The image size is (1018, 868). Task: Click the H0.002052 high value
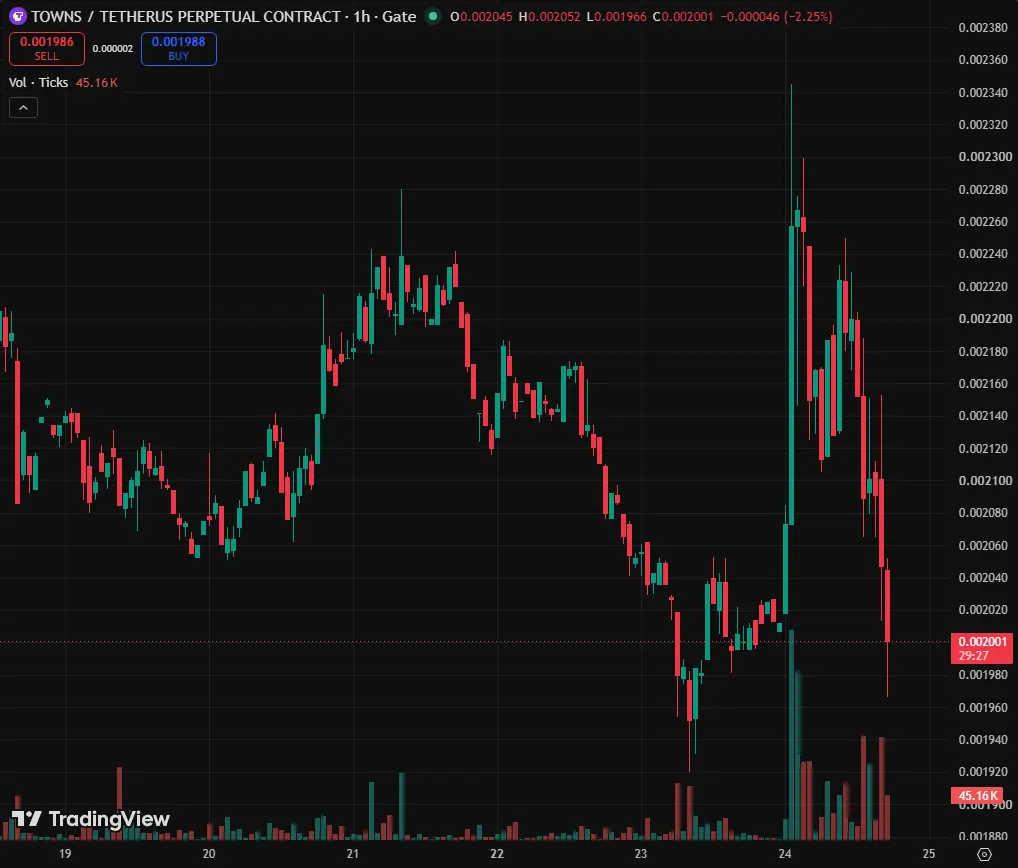pyautogui.click(x=549, y=16)
